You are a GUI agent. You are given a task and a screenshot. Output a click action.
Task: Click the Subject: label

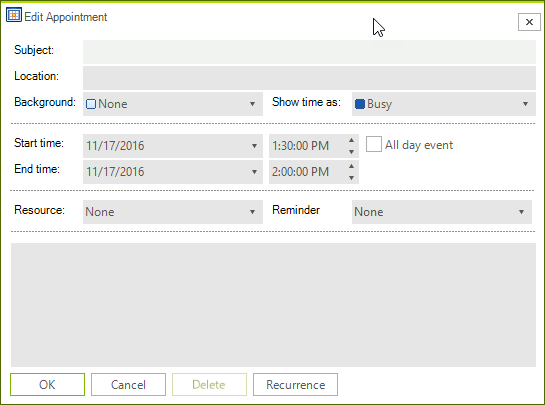point(34,50)
